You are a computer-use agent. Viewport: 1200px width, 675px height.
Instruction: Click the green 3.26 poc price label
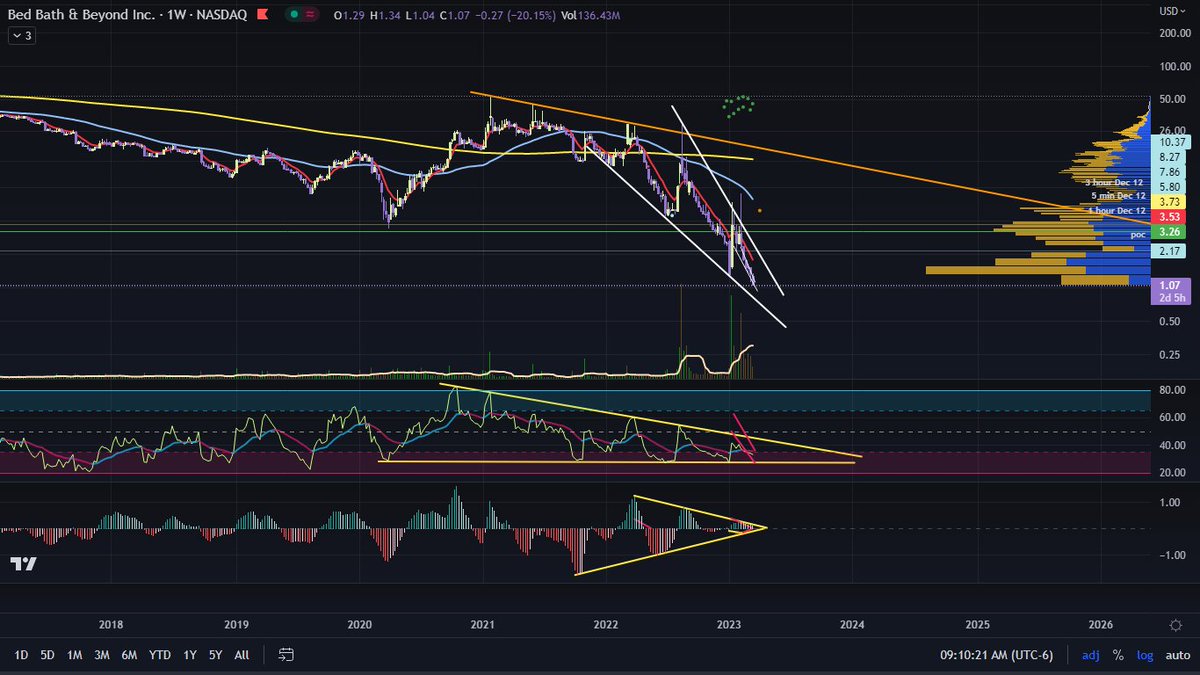tap(1167, 232)
